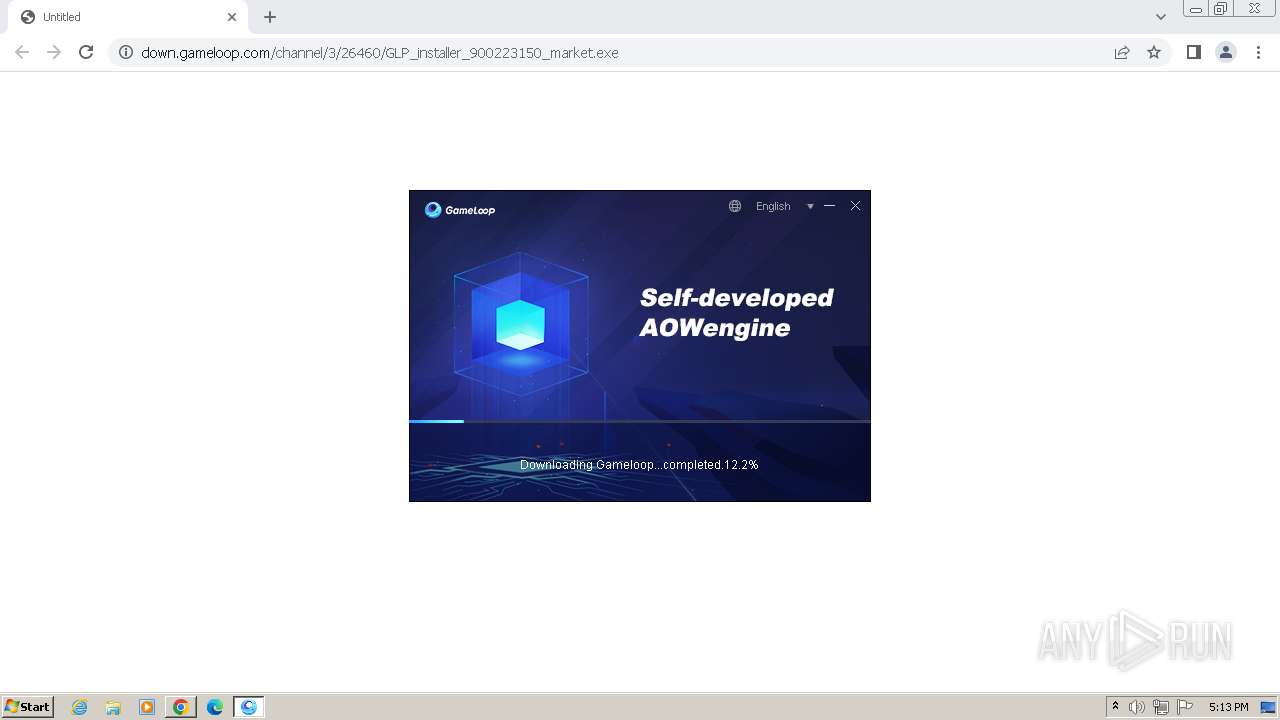Go forward in Chrome browser
The height and width of the screenshot is (720, 1280).
click(54, 52)
